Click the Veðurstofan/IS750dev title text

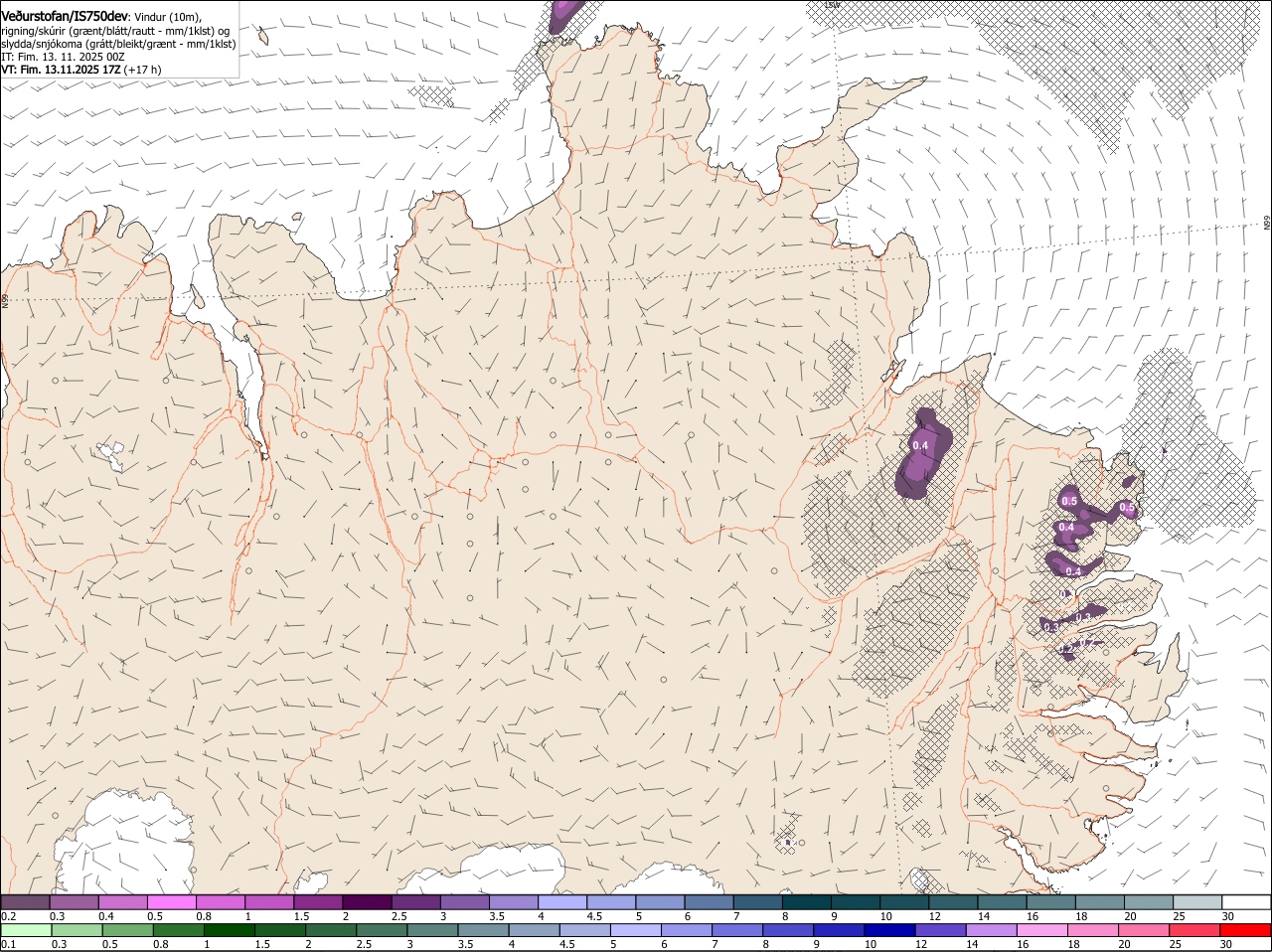(65, 16)
